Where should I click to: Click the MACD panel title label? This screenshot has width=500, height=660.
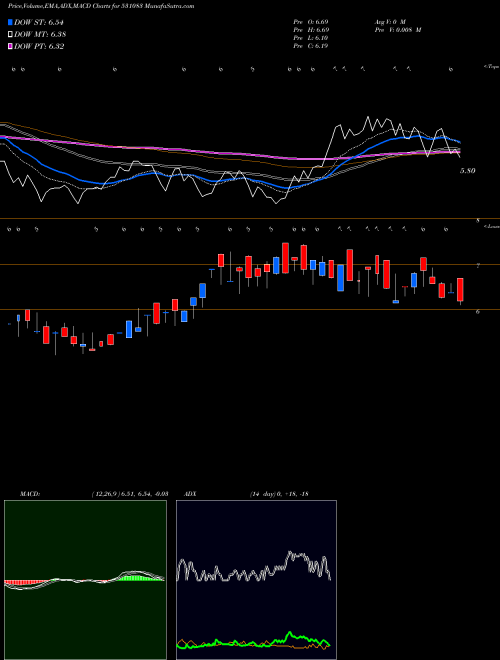(x=30, y=494)
